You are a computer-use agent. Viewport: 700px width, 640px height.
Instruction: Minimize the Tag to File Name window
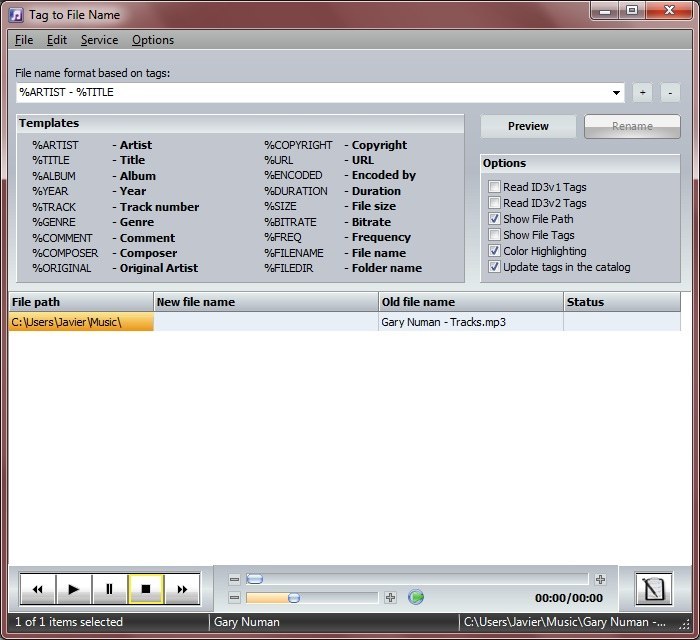click(x=605, y=11)
